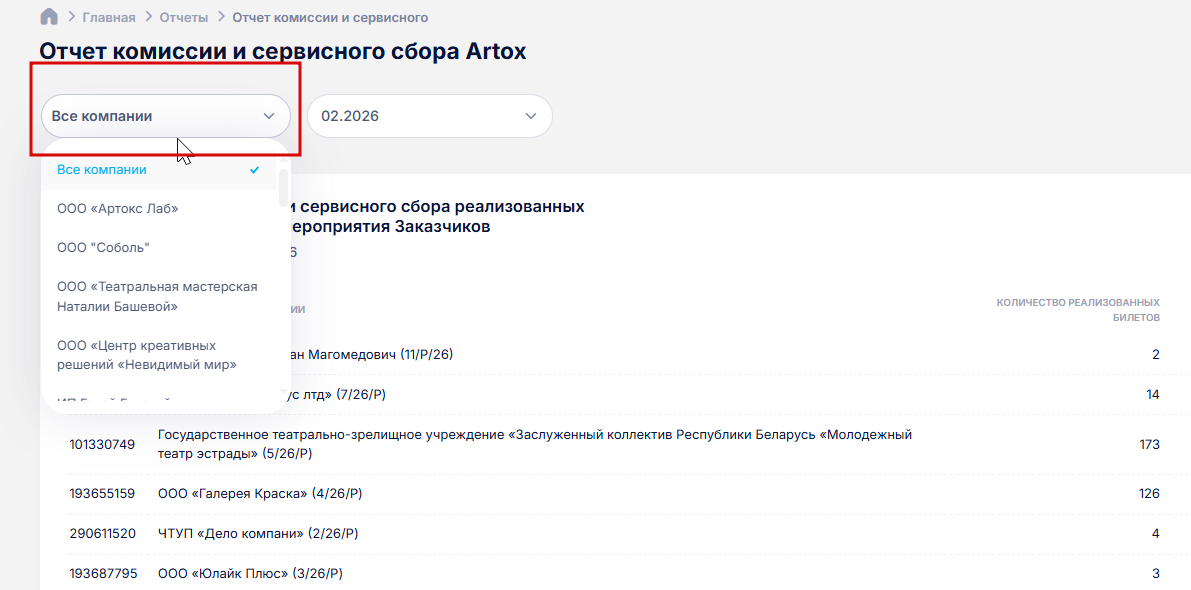Click the company dropdown list scrollbar
The width and height of the screenshot is (1191, 590).
pyautogui.click(x=284, y=190)
